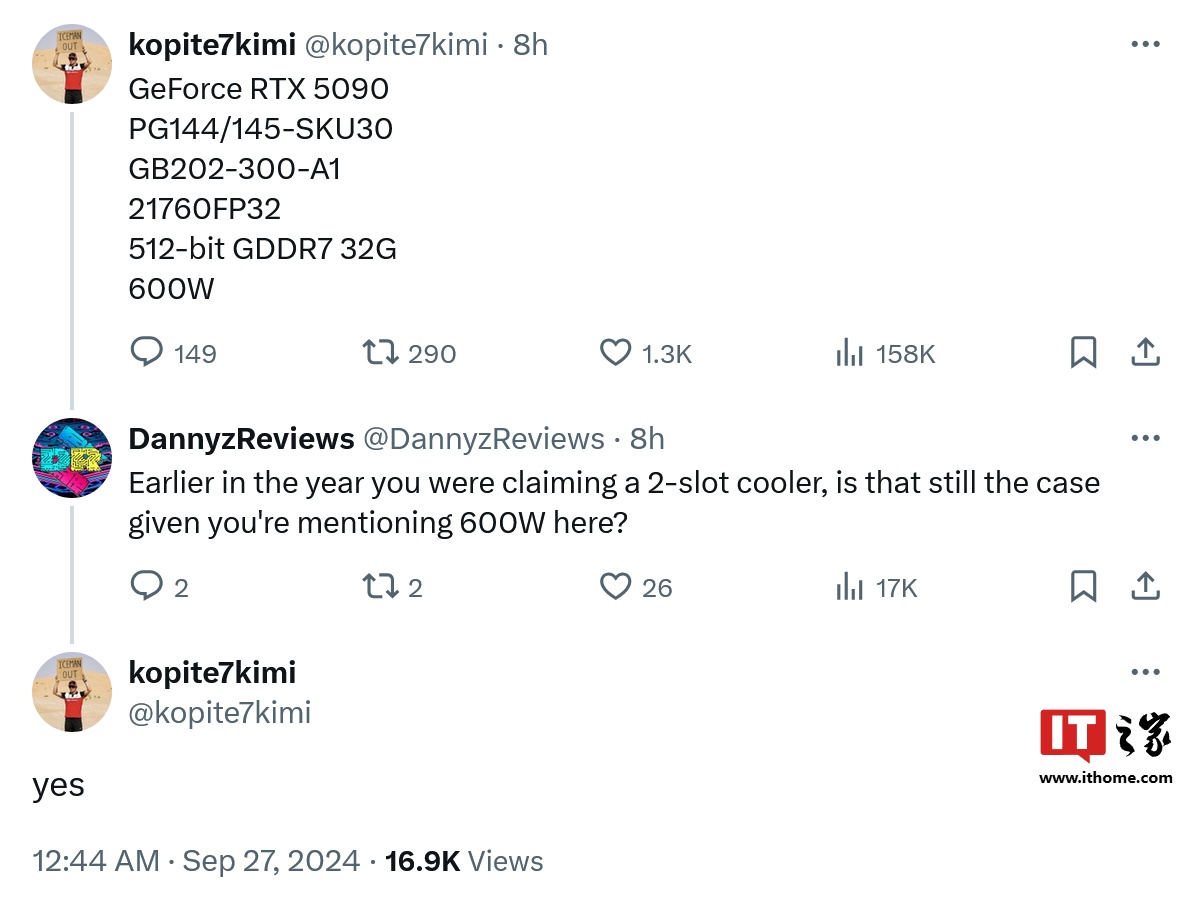The height and width of the screenshot is (900, 1196).
Task: View analytics of the 17K views reply
Action: [849, 586]
